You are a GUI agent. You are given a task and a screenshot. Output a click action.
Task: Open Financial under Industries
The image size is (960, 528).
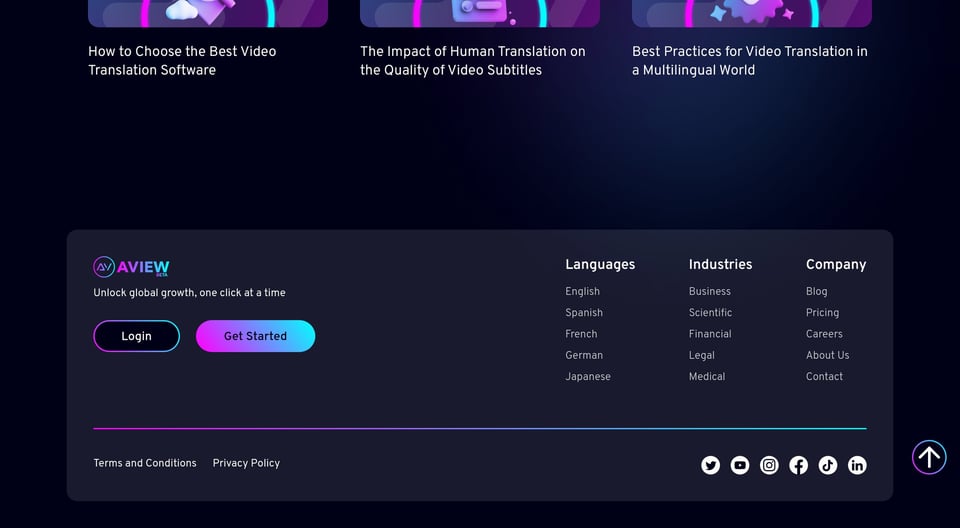[710, 334]
